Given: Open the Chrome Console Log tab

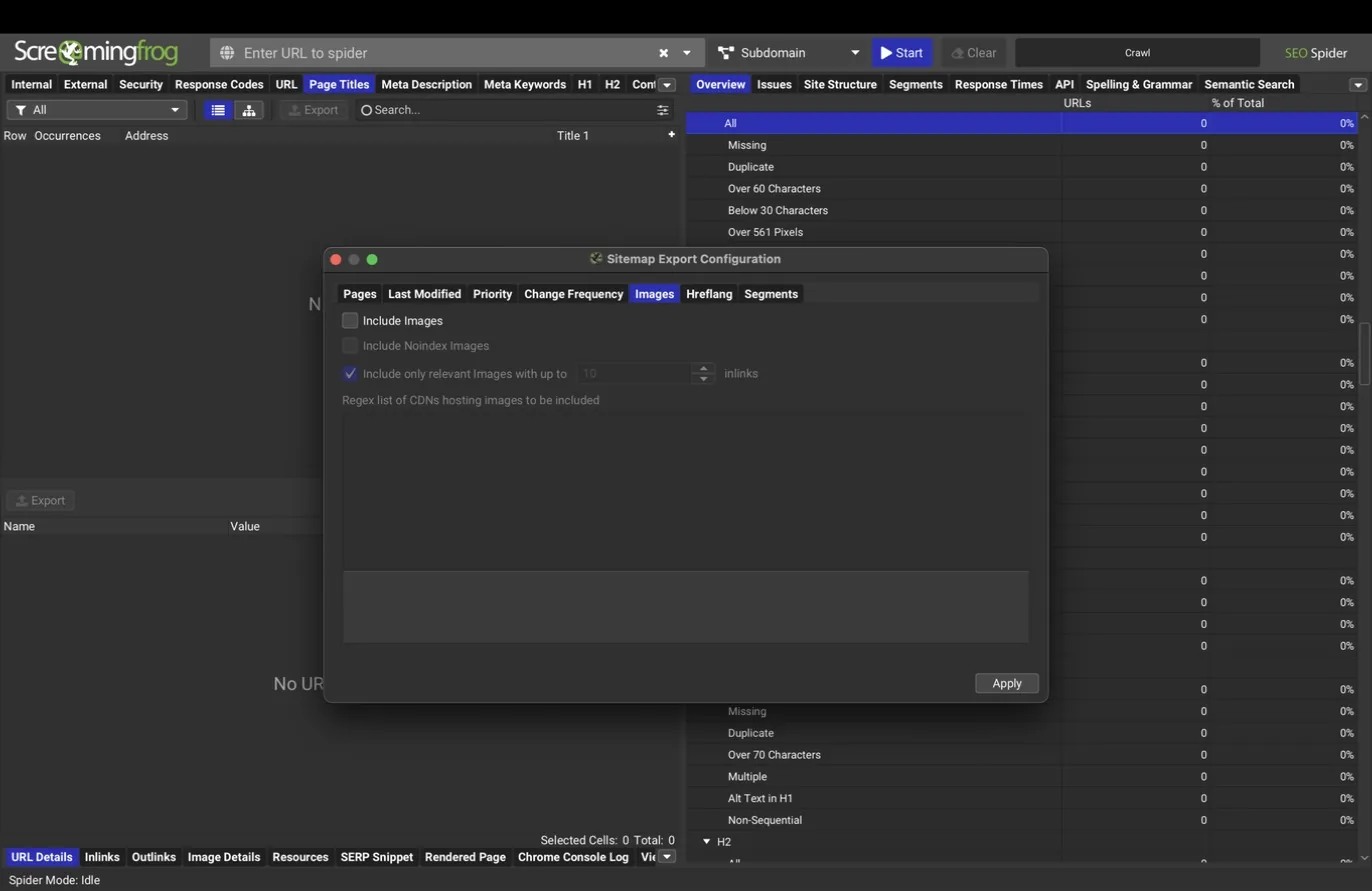Looking at the screenshot, I should coord(573,857).
